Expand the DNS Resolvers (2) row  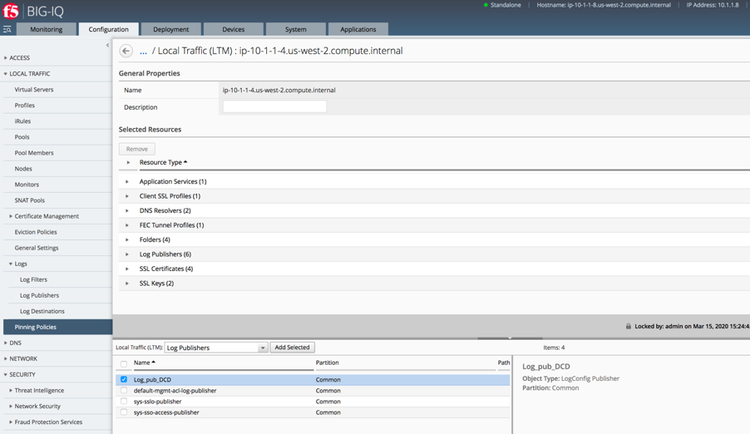[x=127, y=211]
